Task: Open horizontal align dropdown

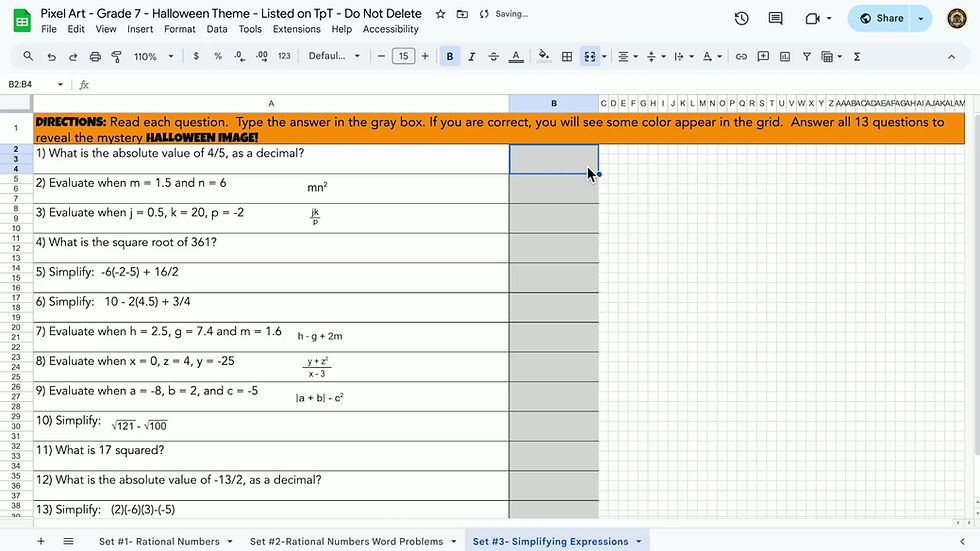Action: pyautogui.click(x=628, y=56)
